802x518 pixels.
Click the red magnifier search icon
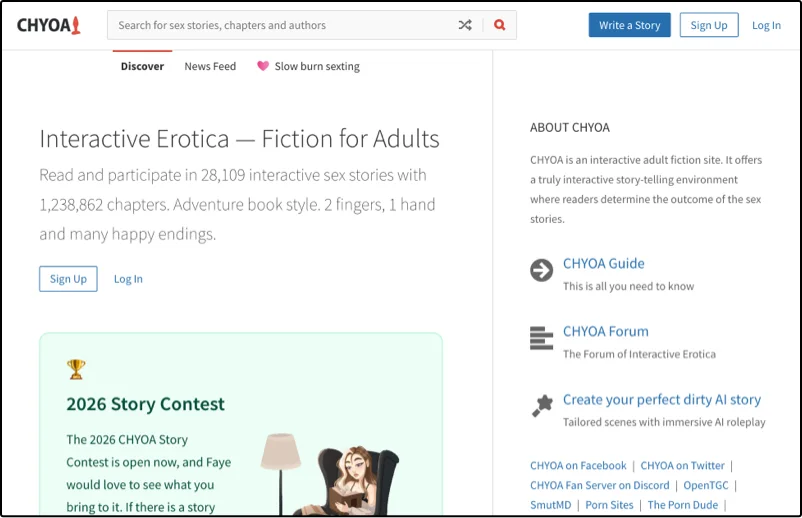(500, 25)
